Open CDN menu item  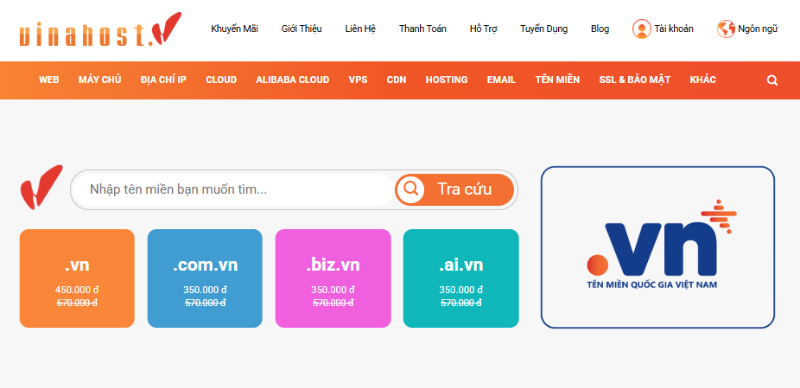coord(396,80)
